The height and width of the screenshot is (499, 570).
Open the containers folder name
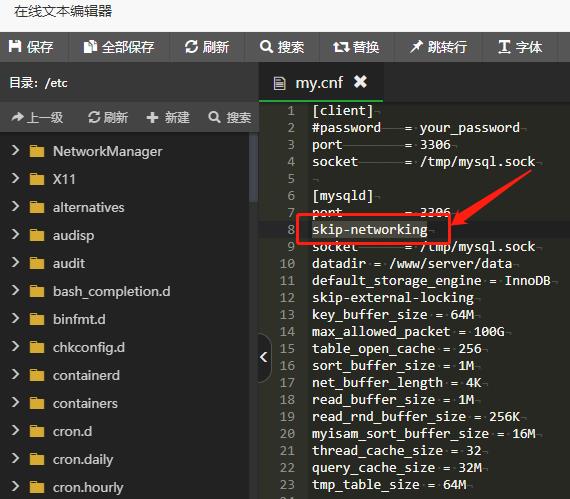pyautogui.click(x=85, y=403)
